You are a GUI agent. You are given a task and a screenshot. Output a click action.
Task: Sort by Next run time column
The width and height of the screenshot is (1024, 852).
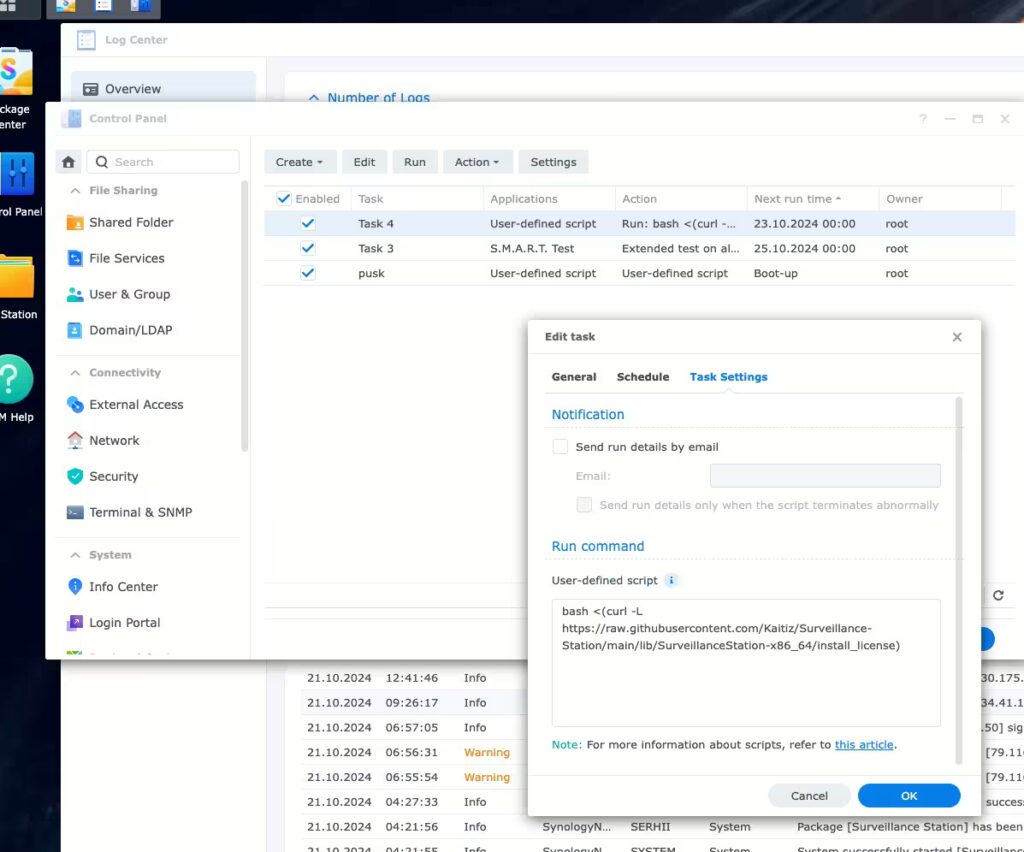click(x=797, y=199)
